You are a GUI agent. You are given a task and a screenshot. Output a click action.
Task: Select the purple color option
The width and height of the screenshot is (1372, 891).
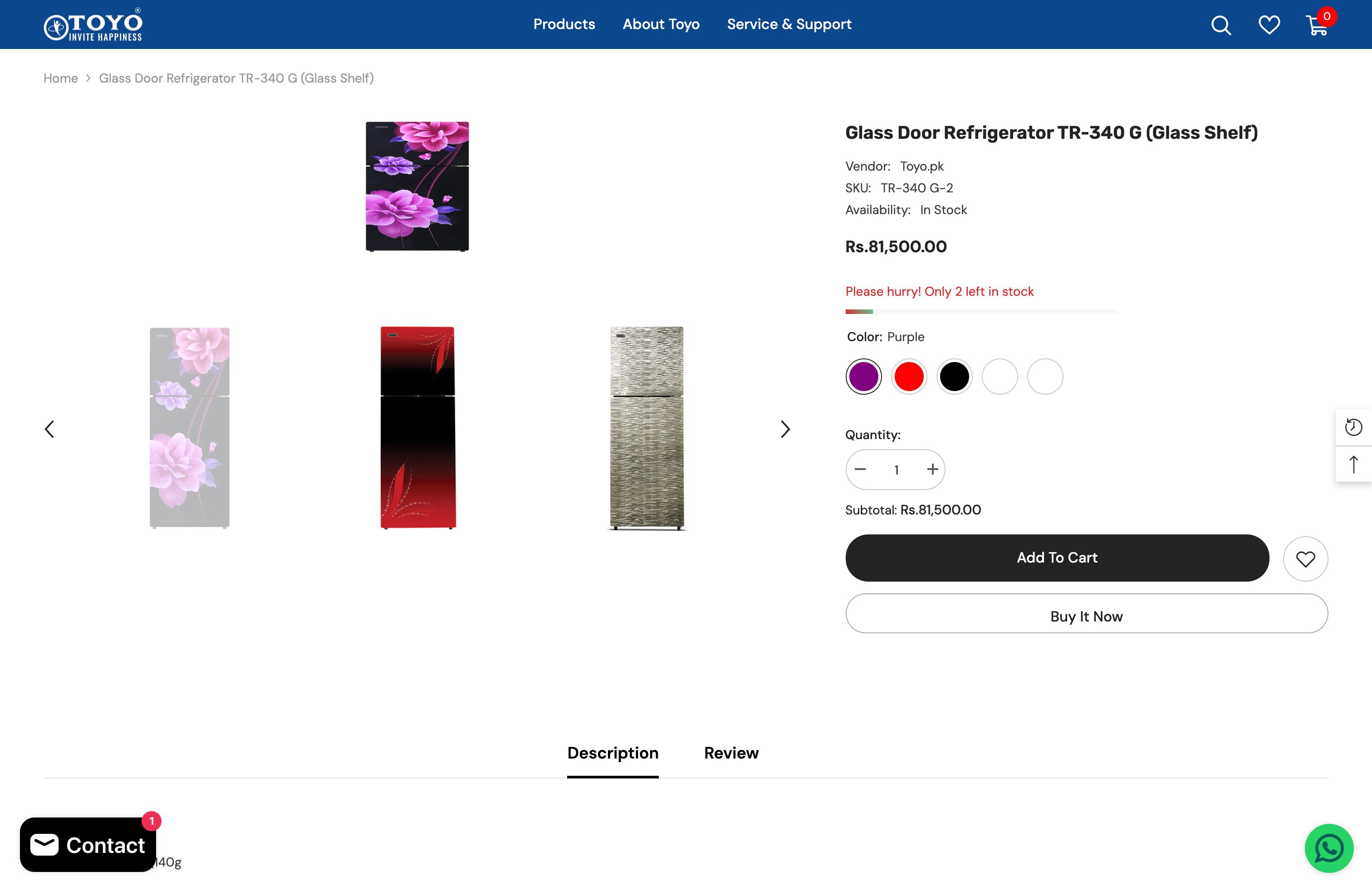(863, 377)
